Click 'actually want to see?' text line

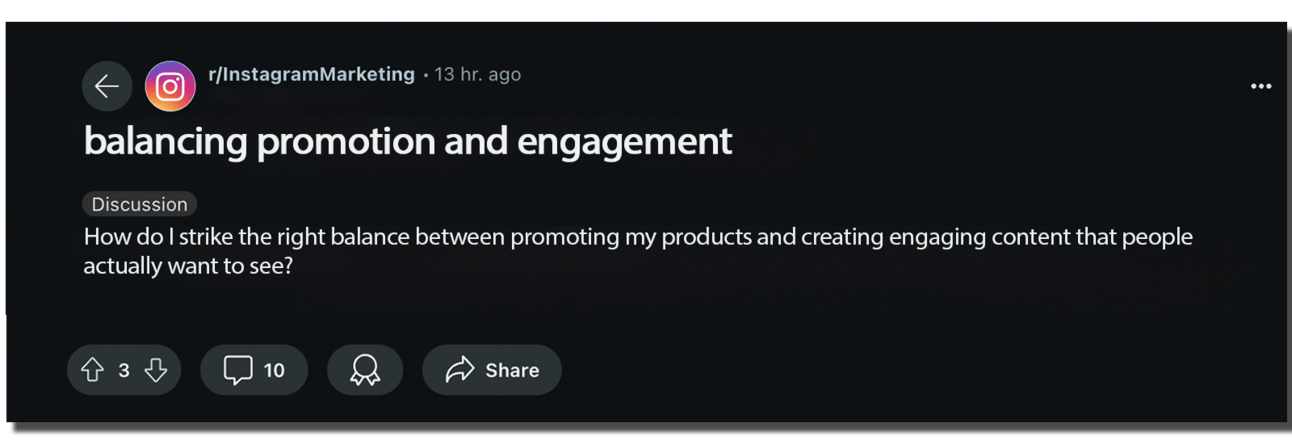tap(188, 267)
